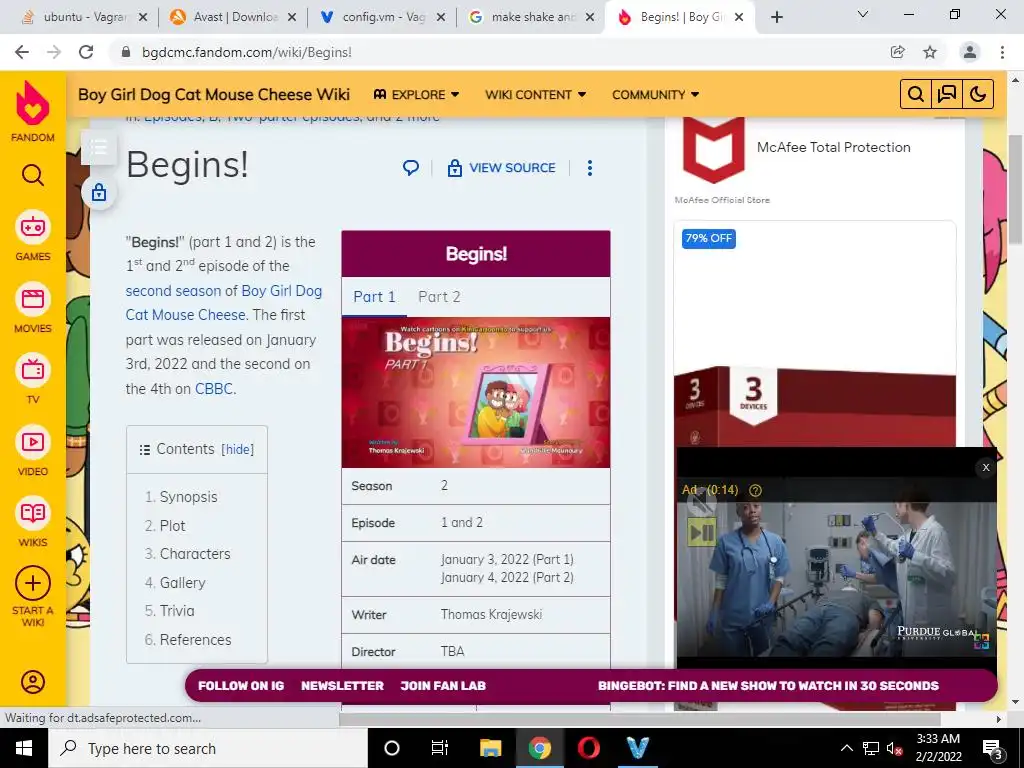The width and height of the screenshot is (1024, 768).
Task: Open the CBBC link
Action: pos(214,389)
